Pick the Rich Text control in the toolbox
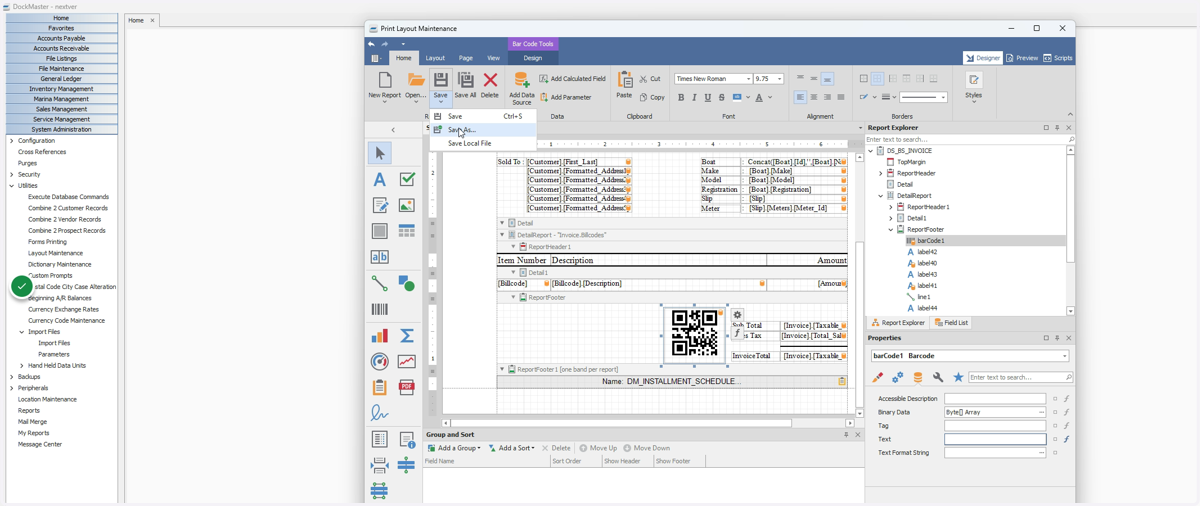The image size is (1200, 506). (379, 205)
